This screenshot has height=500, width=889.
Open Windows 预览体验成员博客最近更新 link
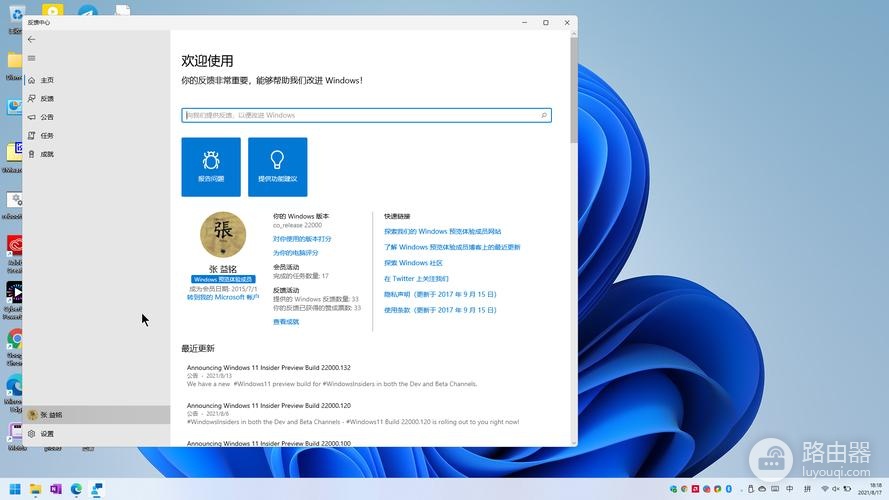(x=452, y=247)
